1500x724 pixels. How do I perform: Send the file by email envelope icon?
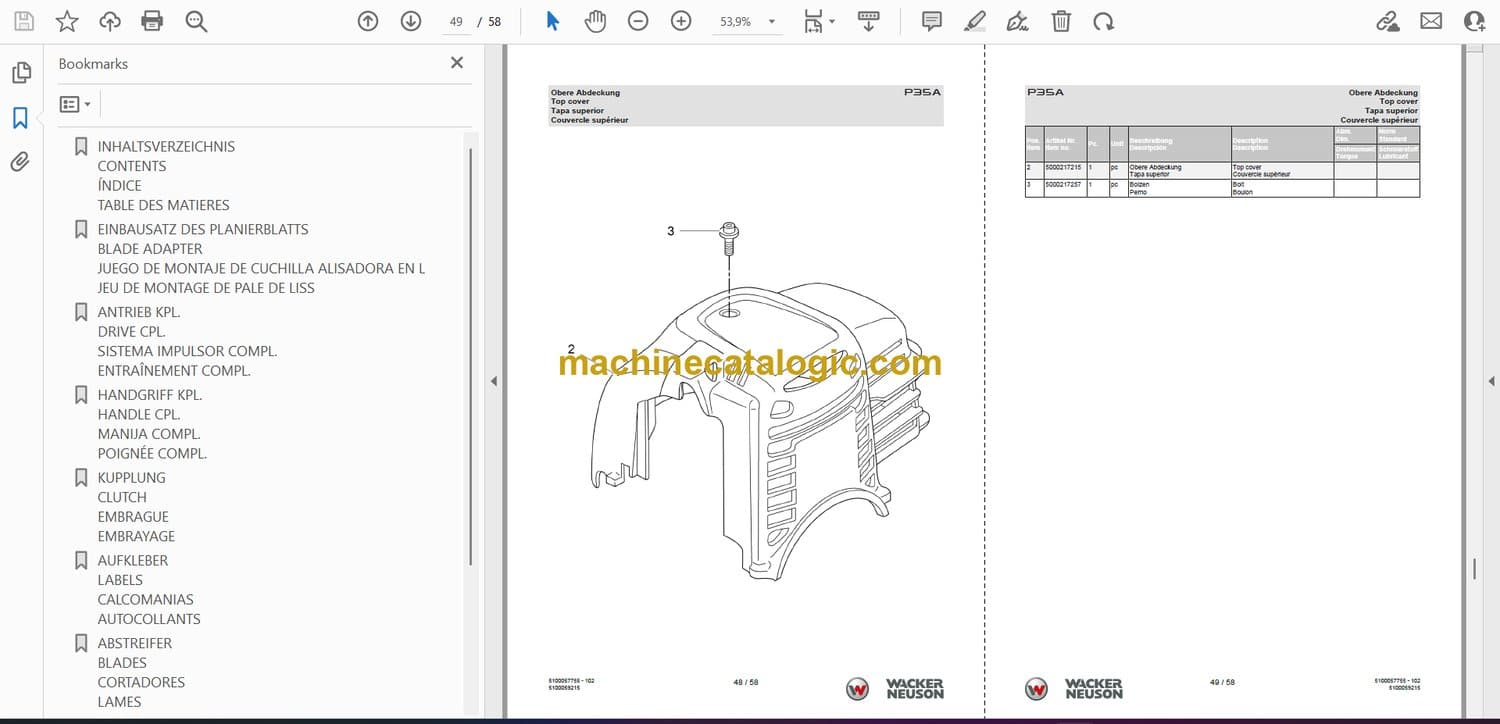coord(1431,21)
